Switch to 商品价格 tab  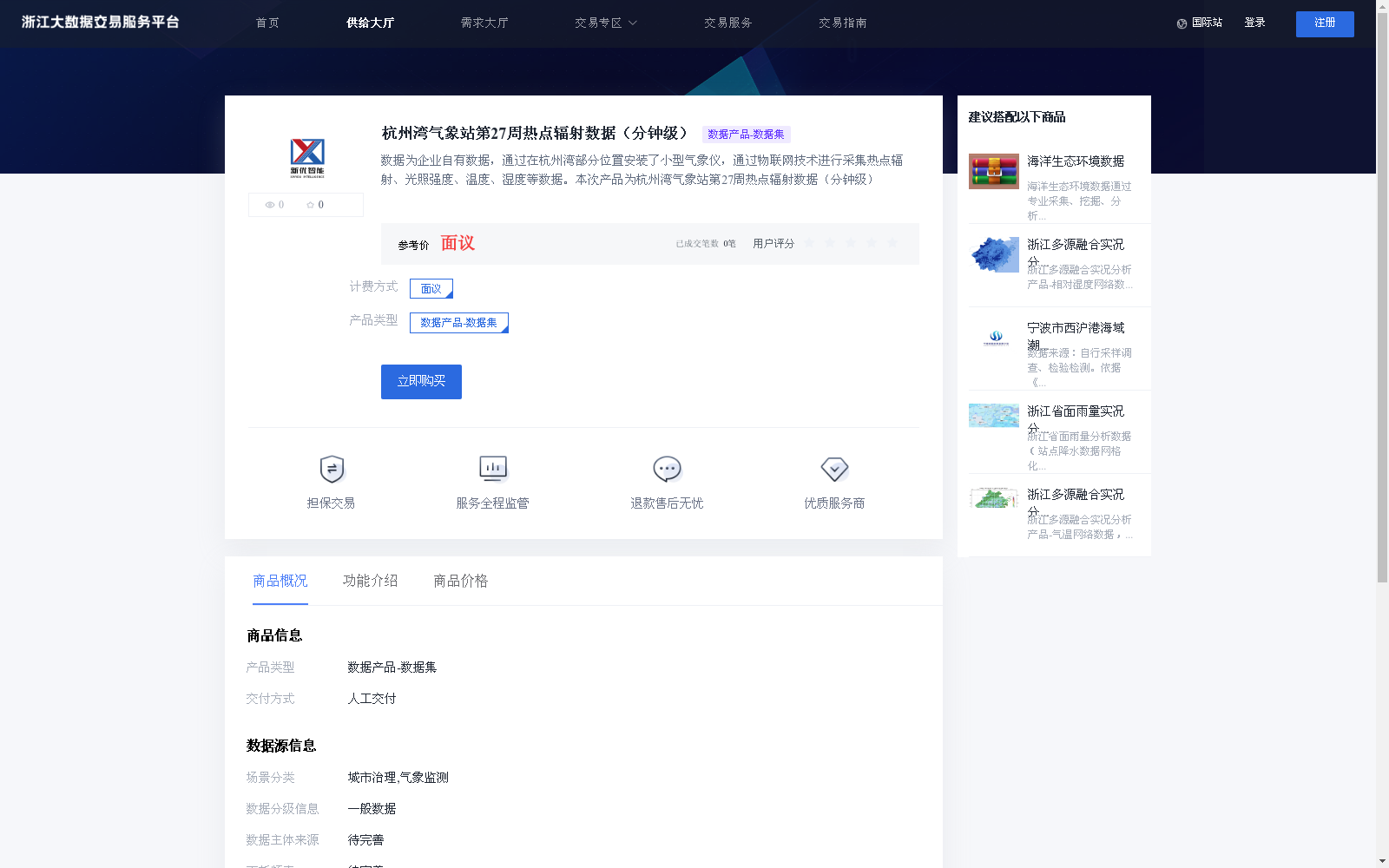click(461, 581)
